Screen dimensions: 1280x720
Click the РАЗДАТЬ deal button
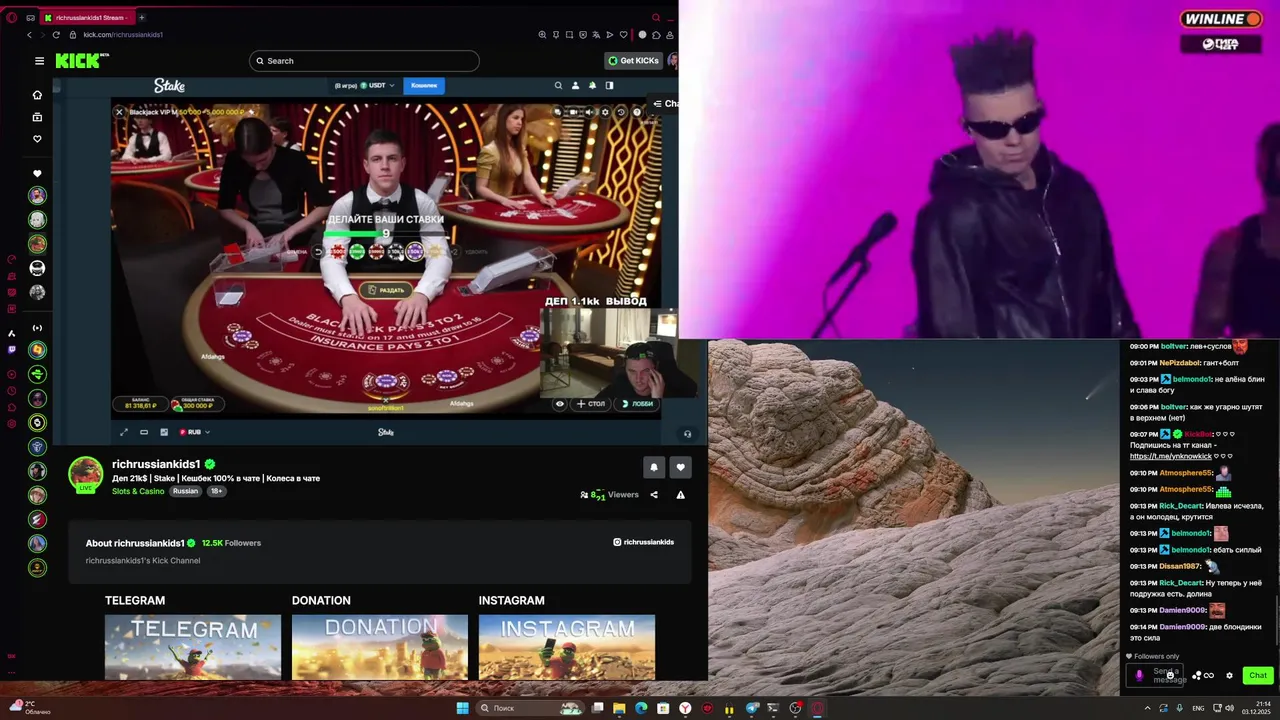(386, 290)
